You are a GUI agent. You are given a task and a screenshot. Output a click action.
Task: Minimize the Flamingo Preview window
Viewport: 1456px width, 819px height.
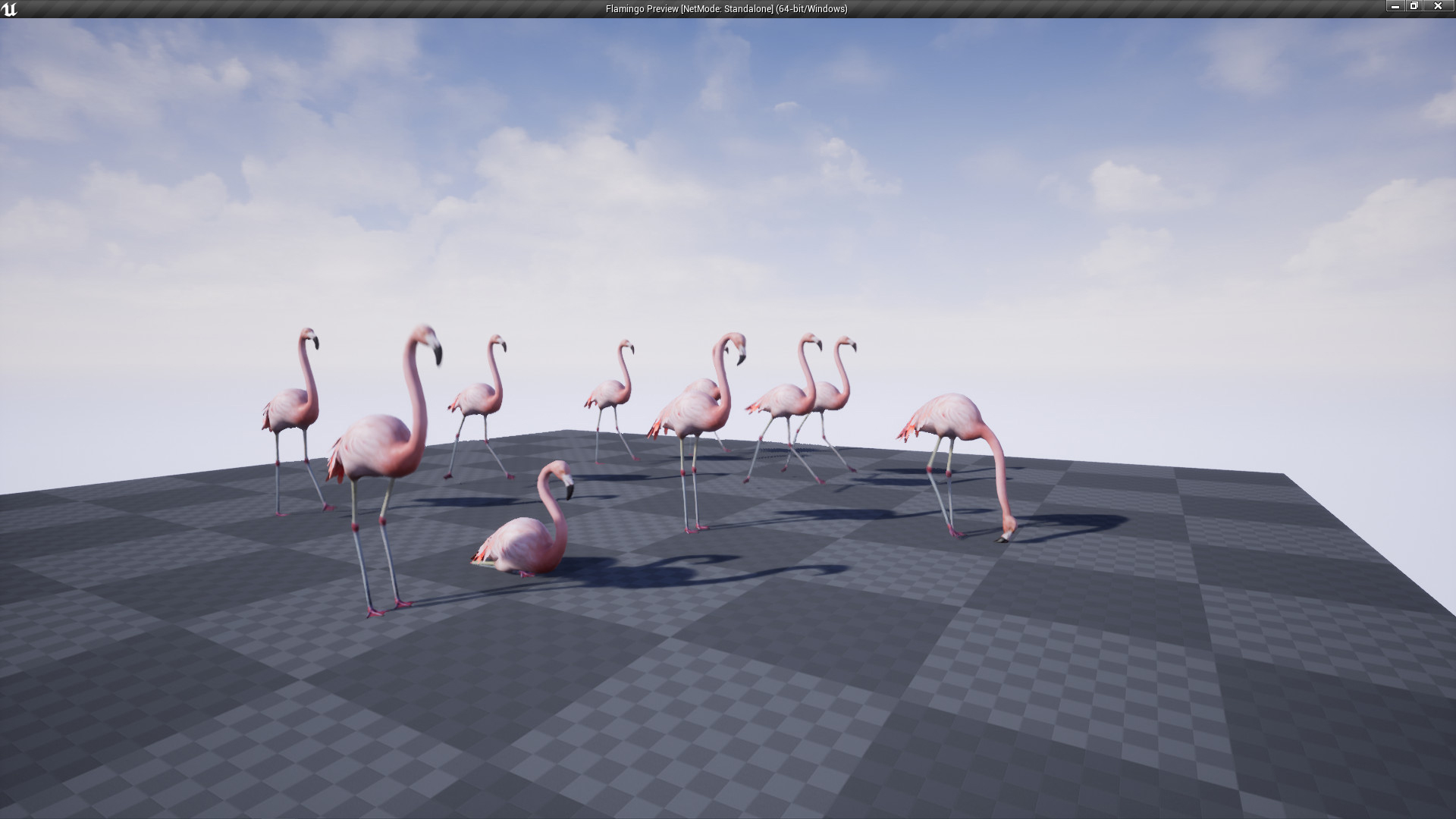click(1395, 6)
